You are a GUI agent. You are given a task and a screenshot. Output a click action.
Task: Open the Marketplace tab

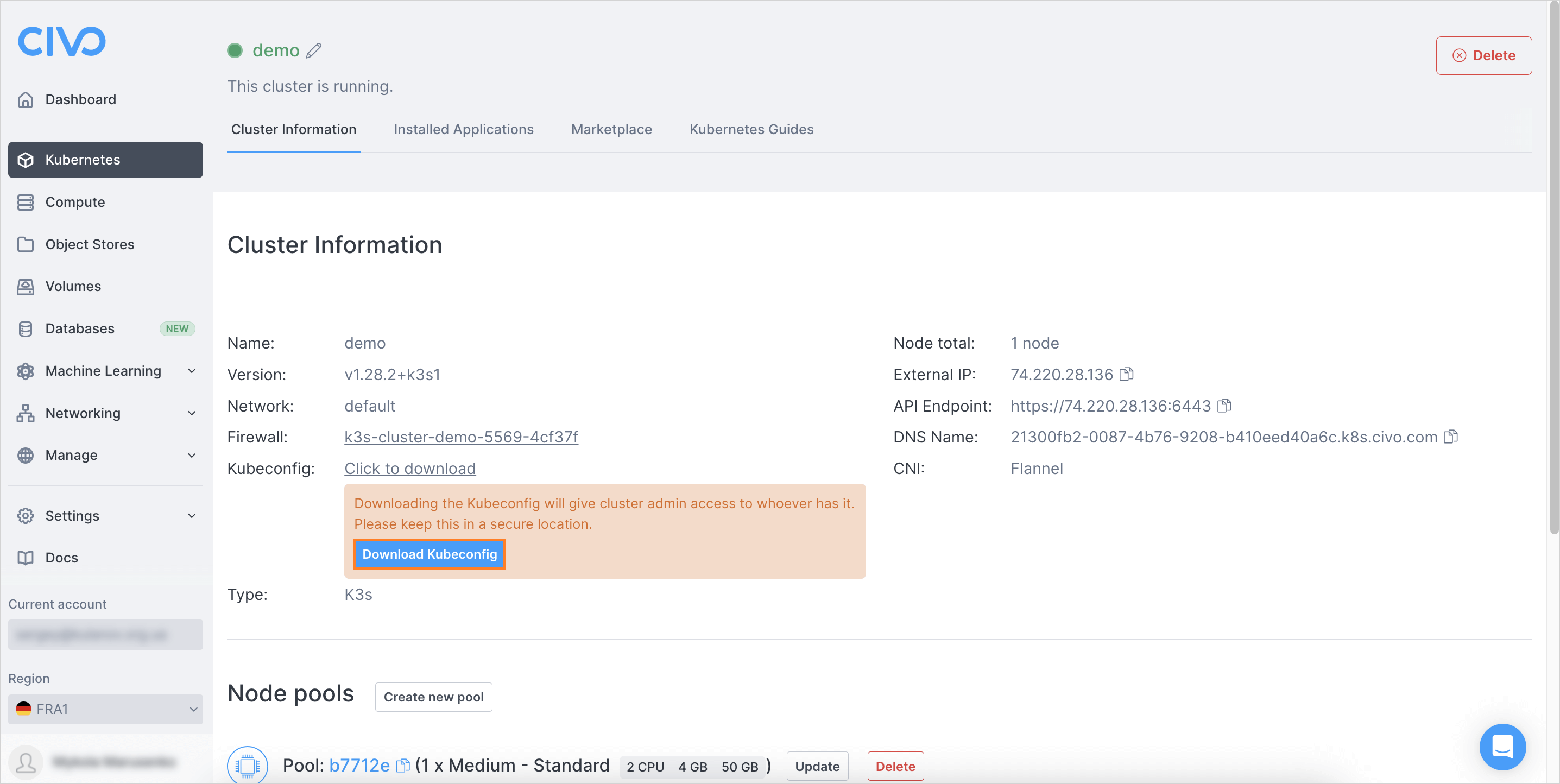click(x=611, y=129)
